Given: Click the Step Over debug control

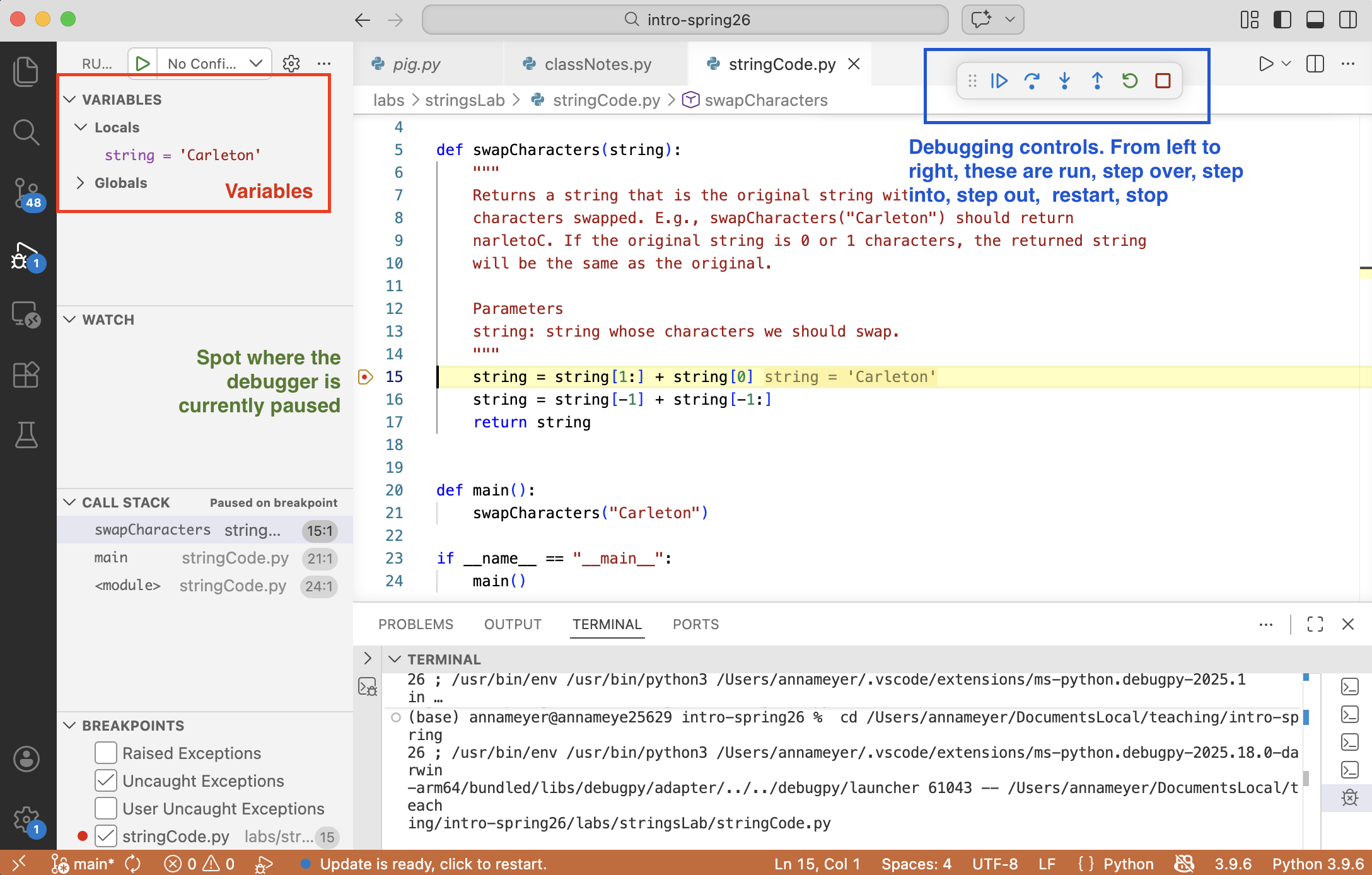Looking at the screenshot, I should click(x=1032, y=81).
